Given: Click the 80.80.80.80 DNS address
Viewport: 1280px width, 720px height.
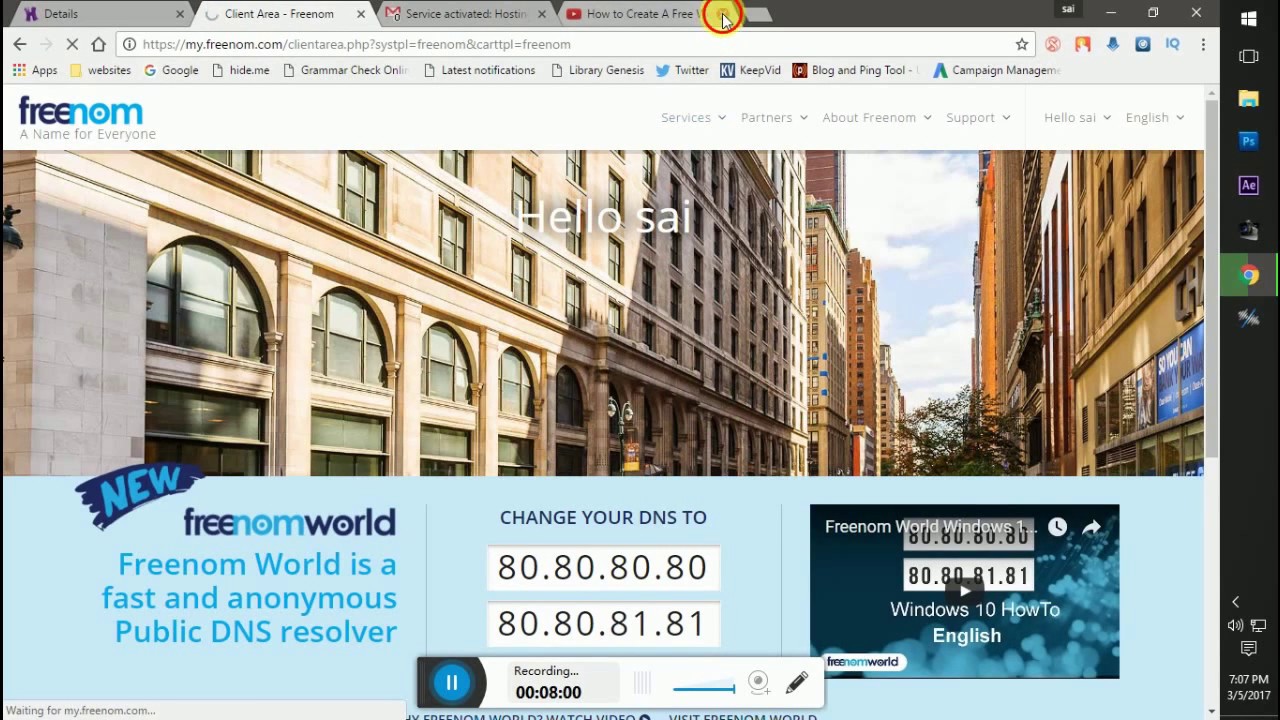Looking at the screenshot, I should (x=603, y=567).
